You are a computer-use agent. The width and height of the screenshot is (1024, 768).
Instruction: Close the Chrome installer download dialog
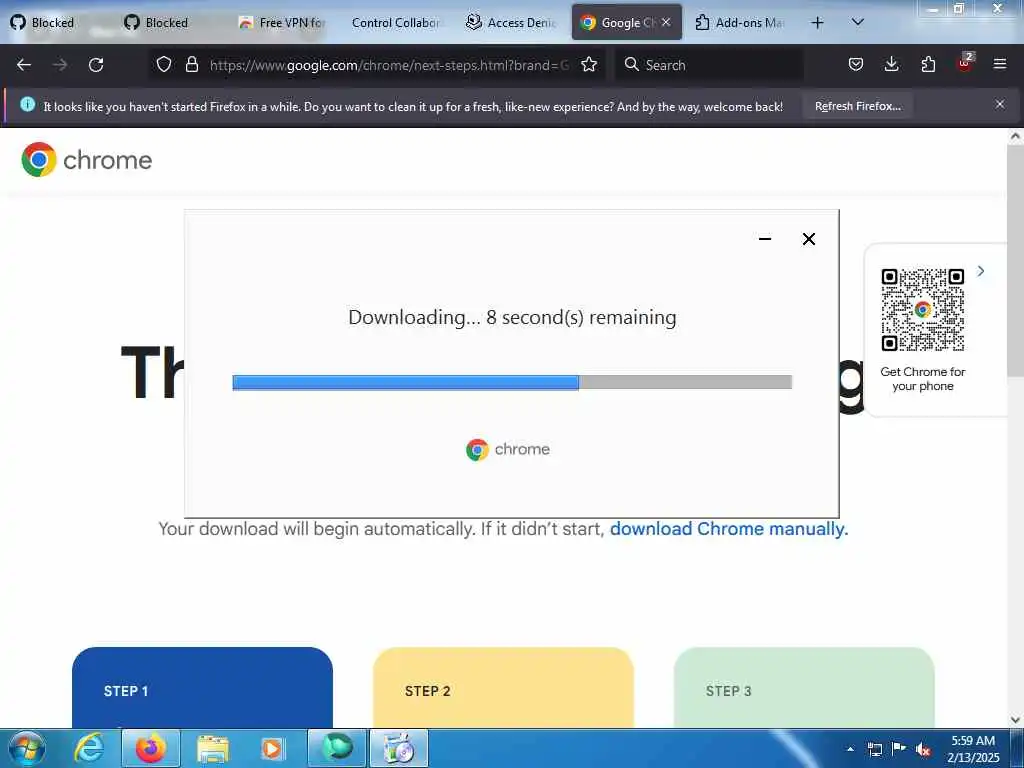[808, 239]
